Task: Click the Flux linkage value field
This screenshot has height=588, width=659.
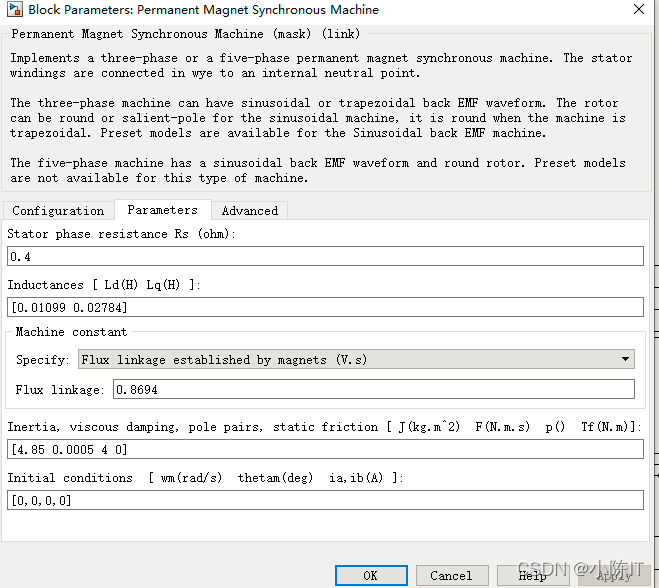Action: (374, 389)
